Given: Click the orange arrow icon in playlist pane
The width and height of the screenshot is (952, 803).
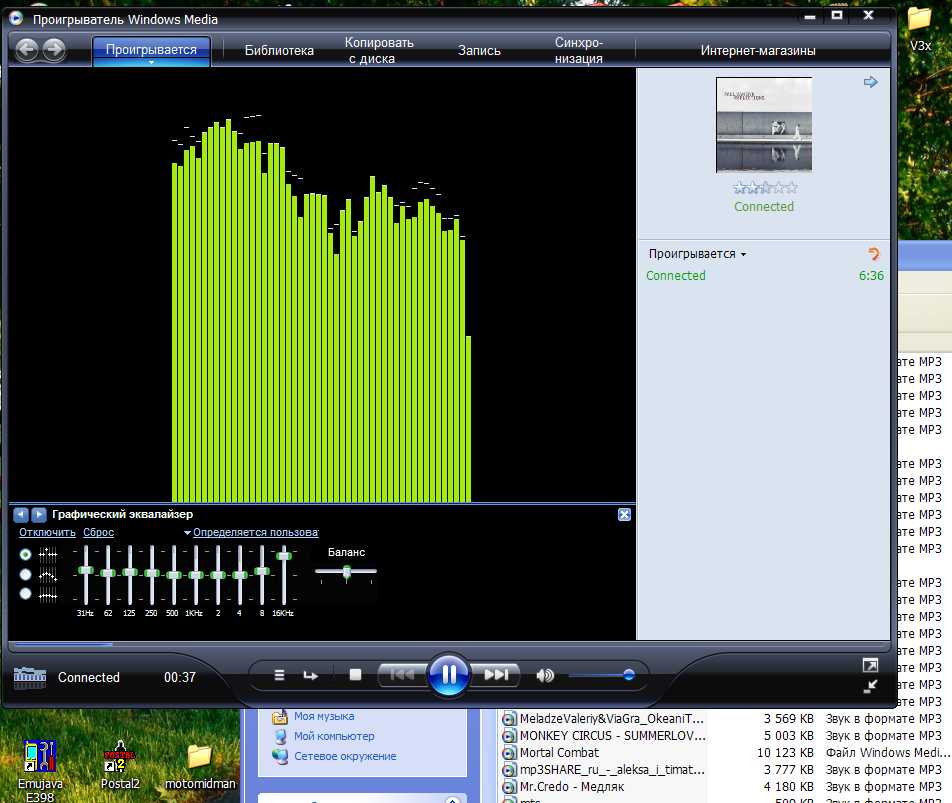Looking at the screenshot, I should (x=874, y=254).
